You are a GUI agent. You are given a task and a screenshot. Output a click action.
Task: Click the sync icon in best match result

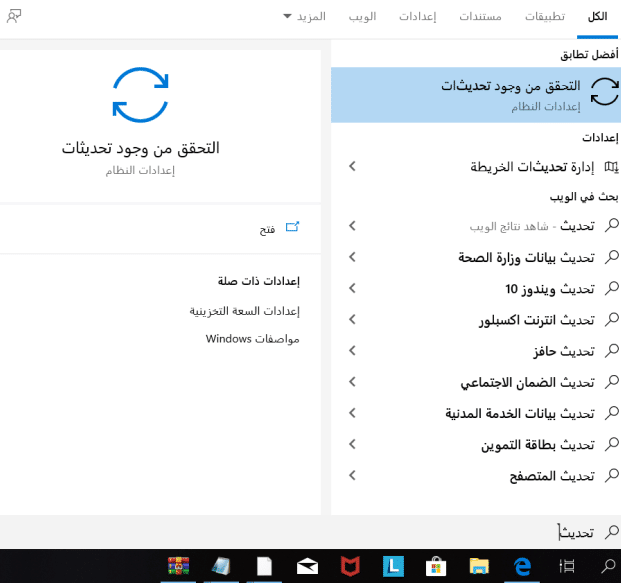click(604, 91)
